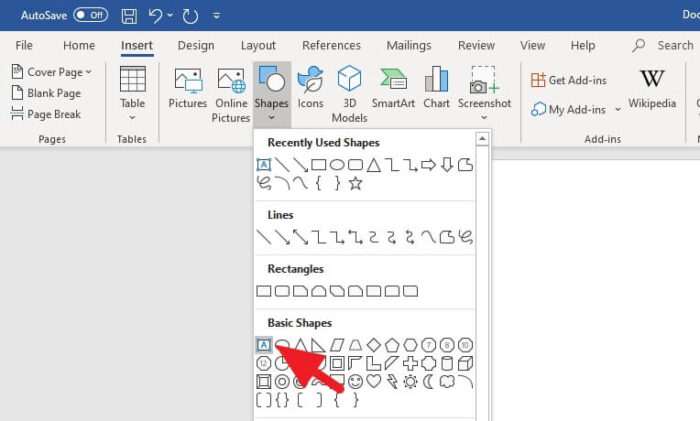Screen dimensions: 700x421
Task: Insert a SmartArt graphic
Action: point(393,88)
